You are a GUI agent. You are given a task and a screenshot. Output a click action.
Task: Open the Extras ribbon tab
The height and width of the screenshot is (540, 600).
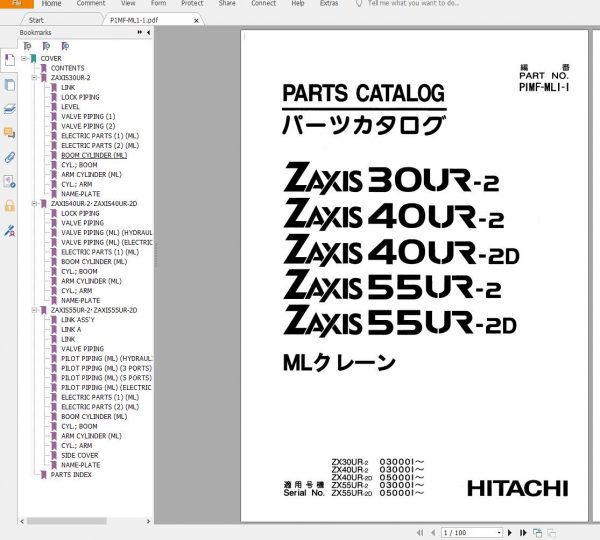329,3
